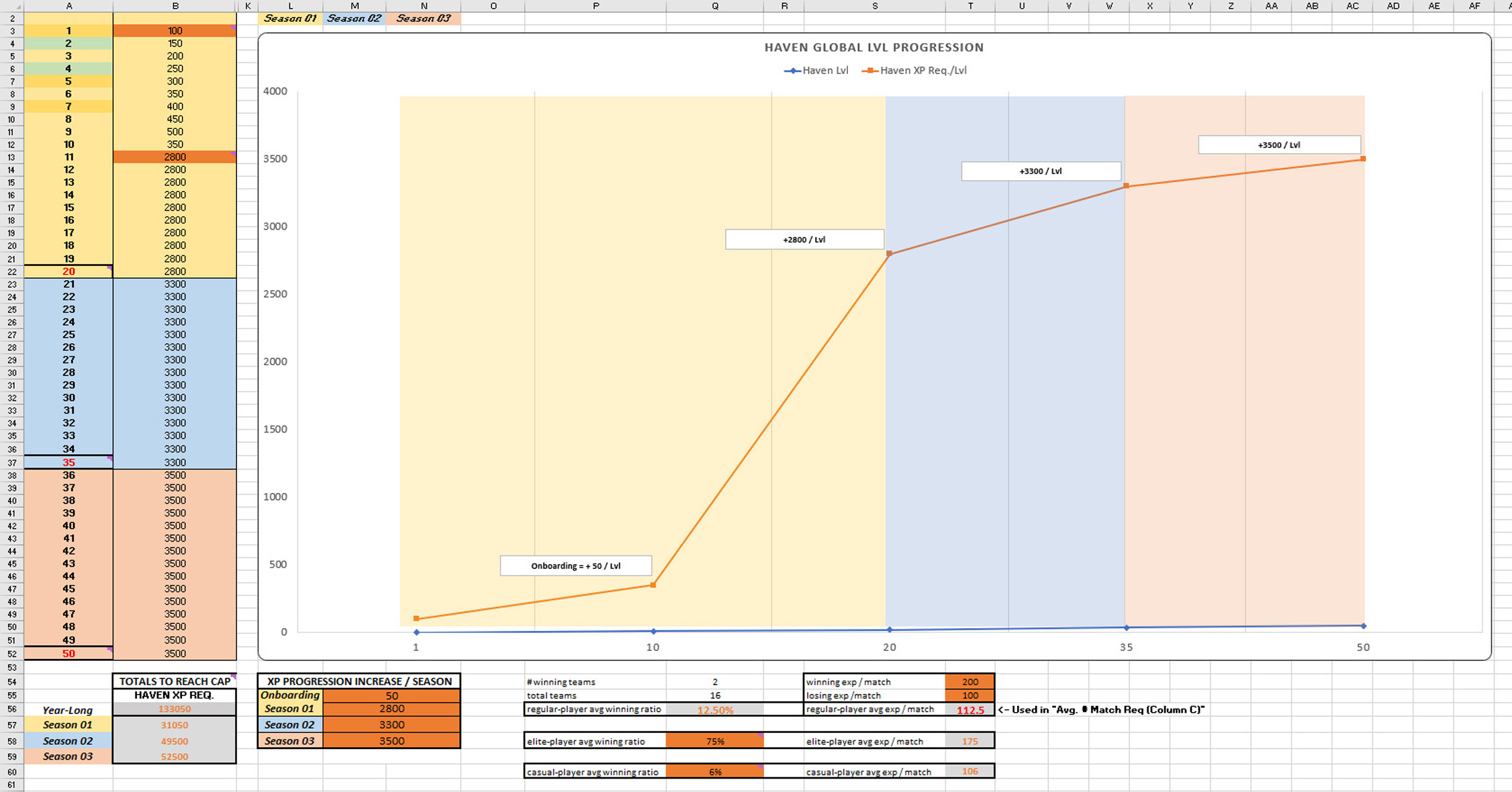Click the chart title HAVEN GLOBAL LVL PROGRESSION
This screenshot has height=792, width=1512.
pos(873,47)
